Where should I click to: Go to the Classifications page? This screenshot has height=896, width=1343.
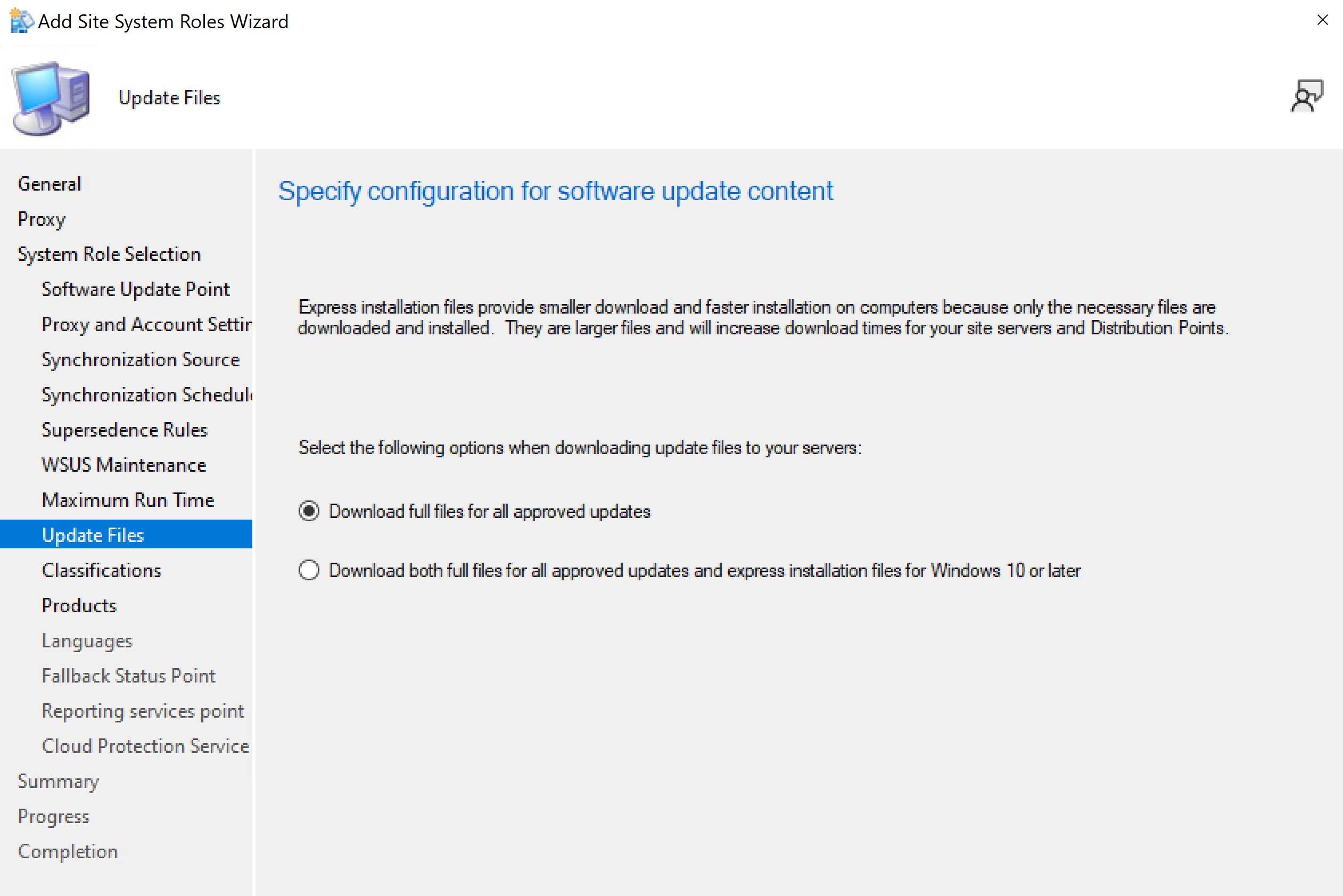tap(102, 571)
